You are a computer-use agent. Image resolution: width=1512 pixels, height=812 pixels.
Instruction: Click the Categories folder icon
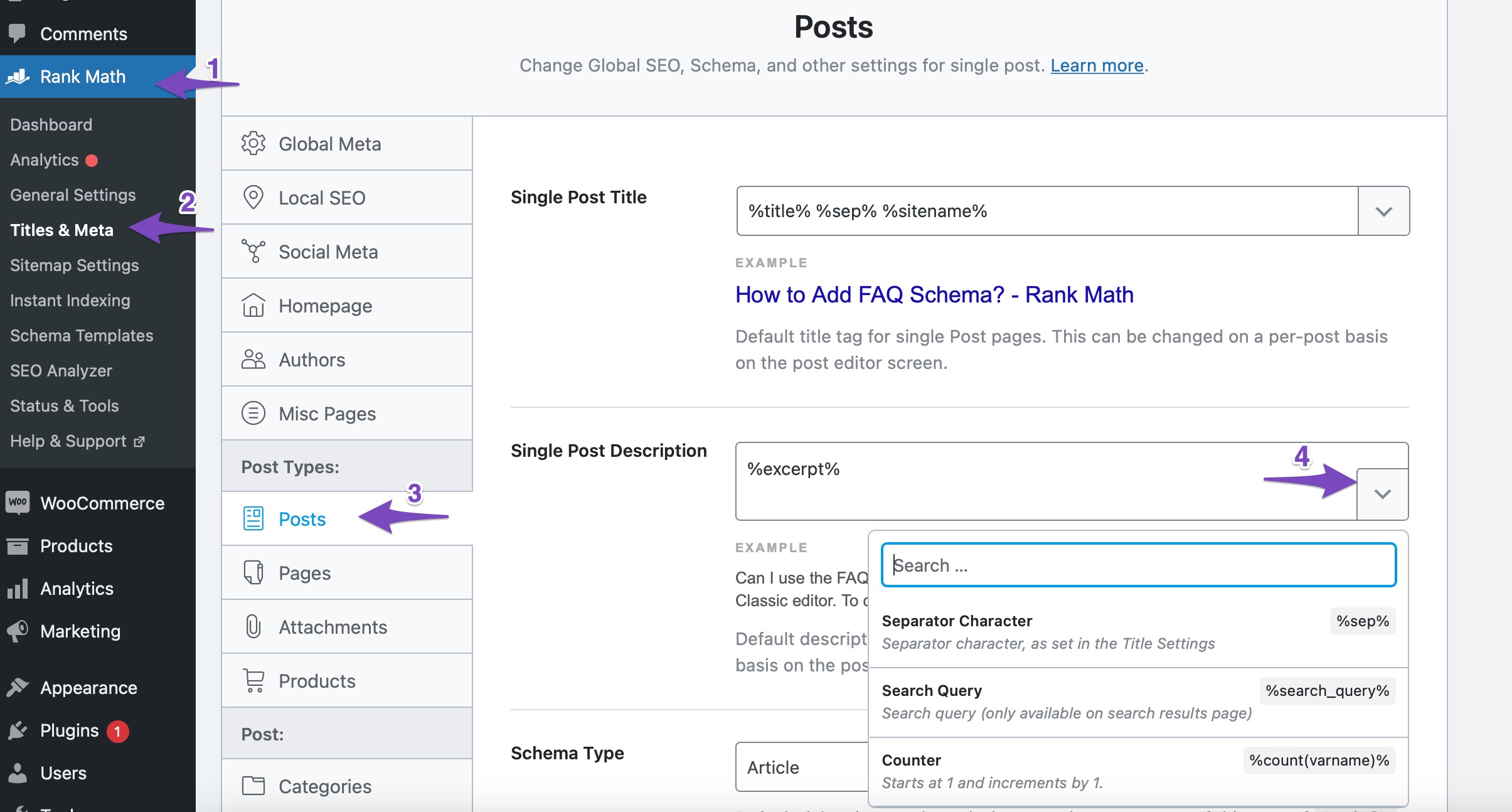pos(253,786)
